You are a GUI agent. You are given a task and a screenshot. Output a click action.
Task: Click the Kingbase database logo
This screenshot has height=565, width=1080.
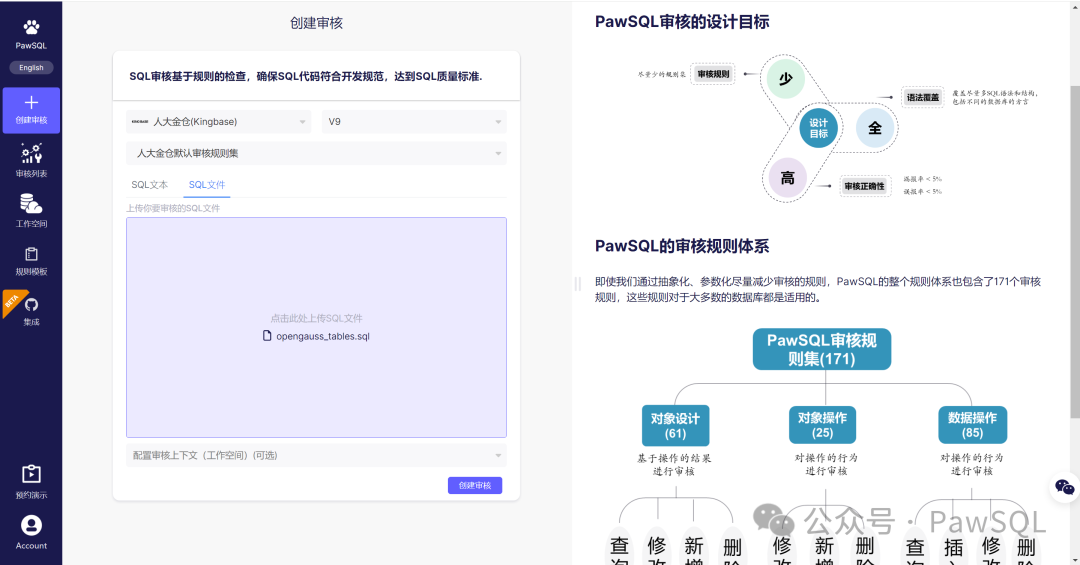[140, 121]
